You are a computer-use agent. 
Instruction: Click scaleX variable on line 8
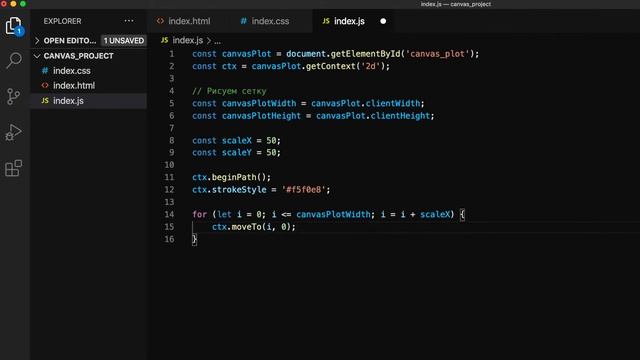point(237,140)
